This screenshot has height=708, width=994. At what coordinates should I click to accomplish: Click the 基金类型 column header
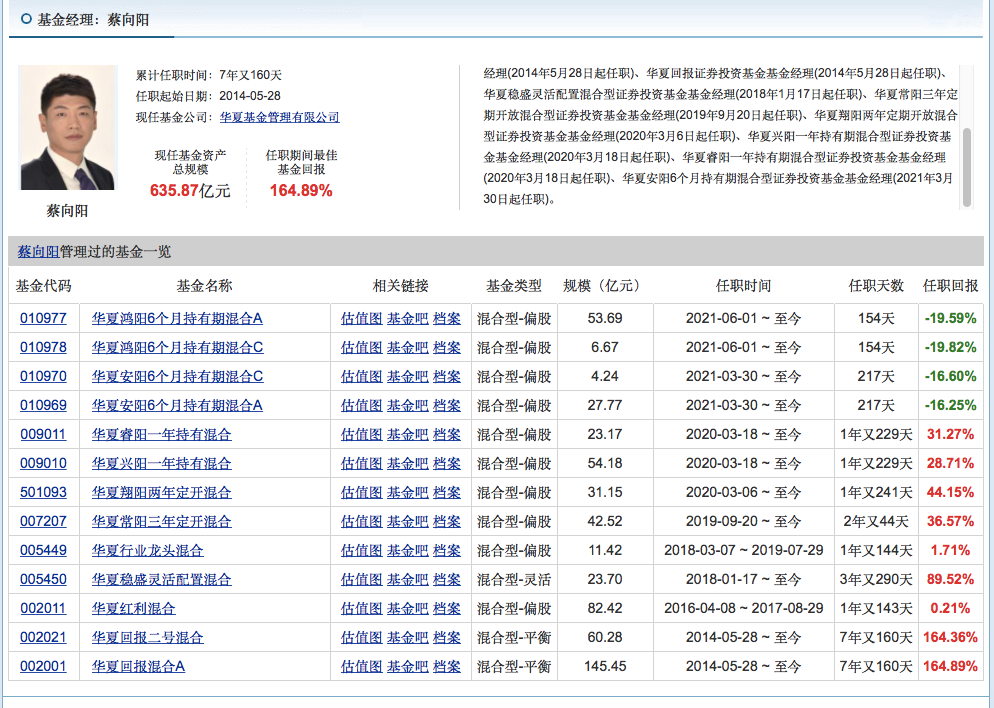pyautogui.click(x=514, y=286)
